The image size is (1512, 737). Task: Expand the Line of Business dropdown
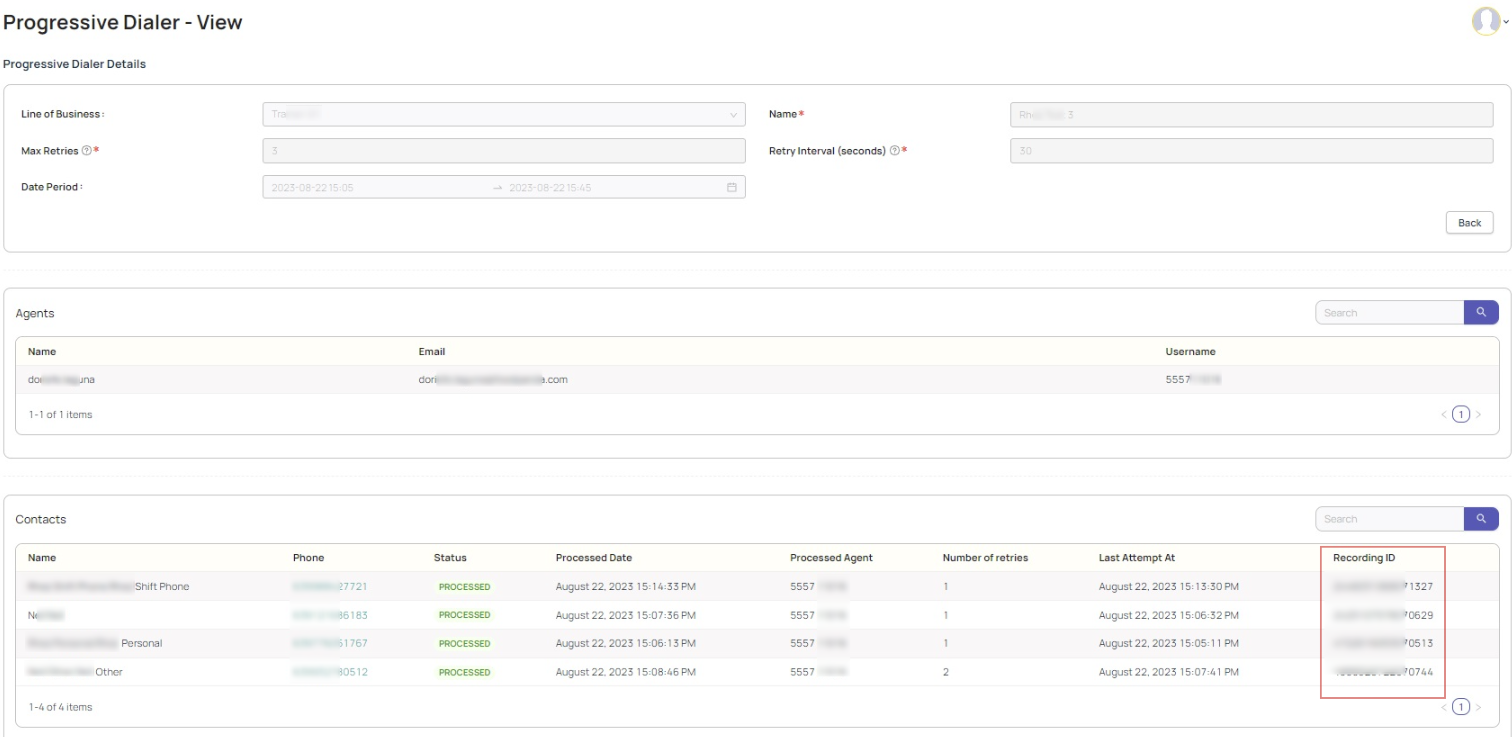504,114
